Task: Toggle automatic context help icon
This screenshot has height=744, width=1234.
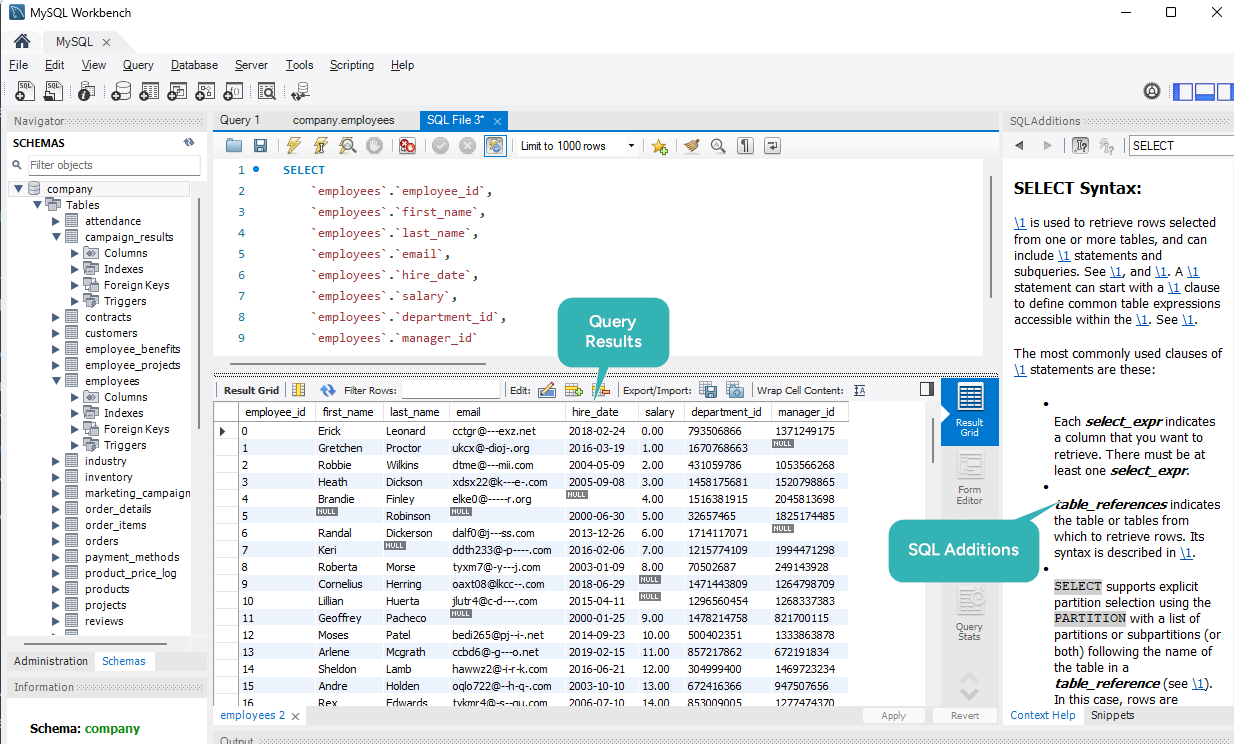Action: tap(1081, 146)
